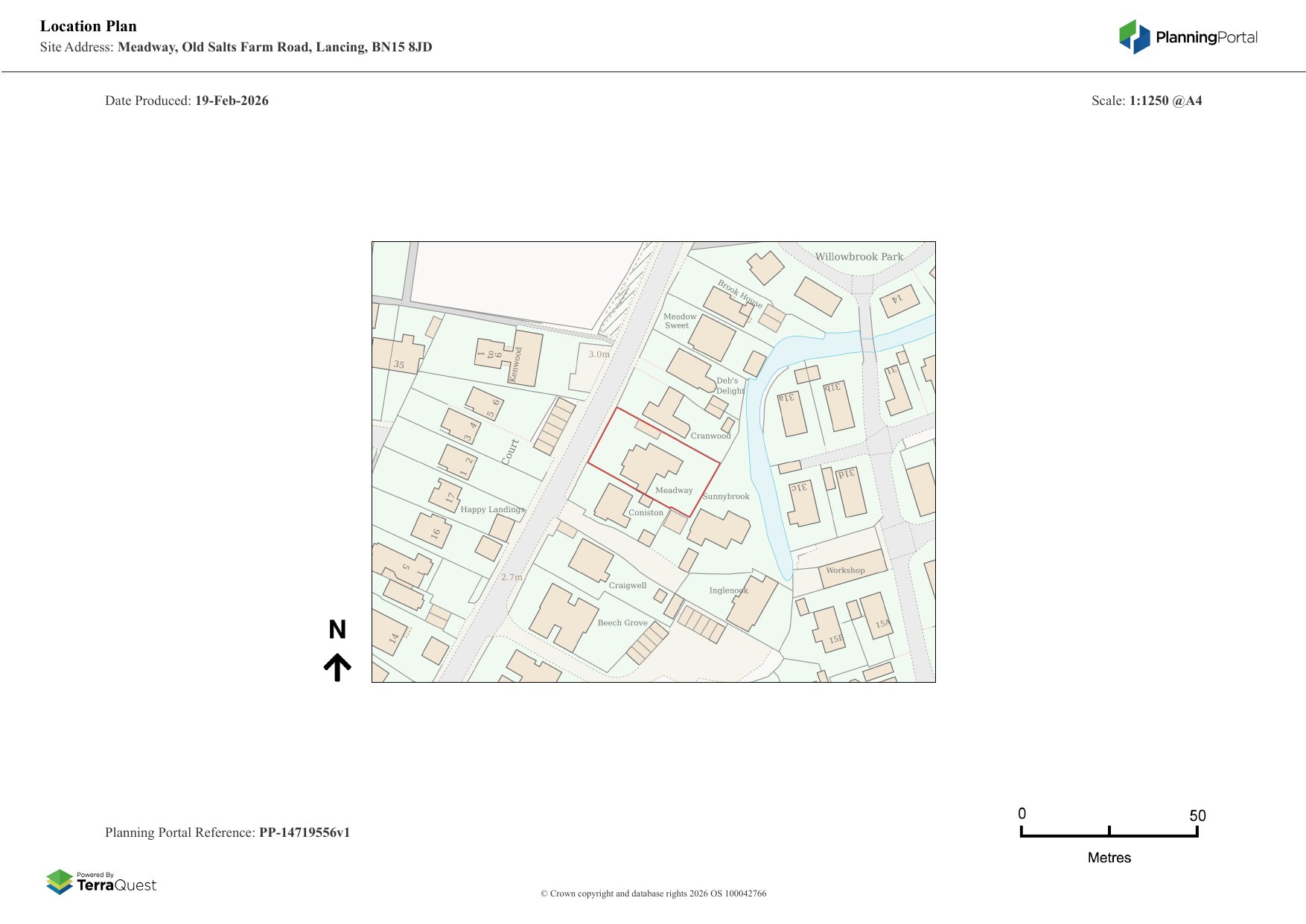Click the 0–50 metres scale bar

pyautogui.click(x=1109, y=832)
